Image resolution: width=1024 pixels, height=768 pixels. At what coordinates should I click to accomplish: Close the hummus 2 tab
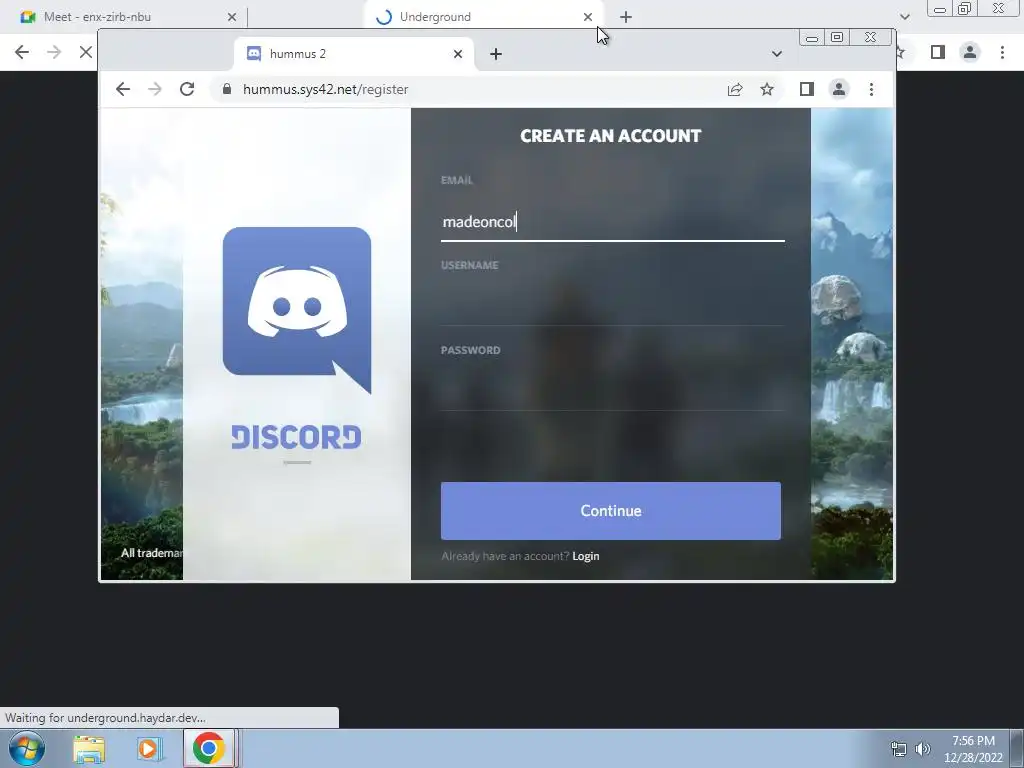[458, 54]
